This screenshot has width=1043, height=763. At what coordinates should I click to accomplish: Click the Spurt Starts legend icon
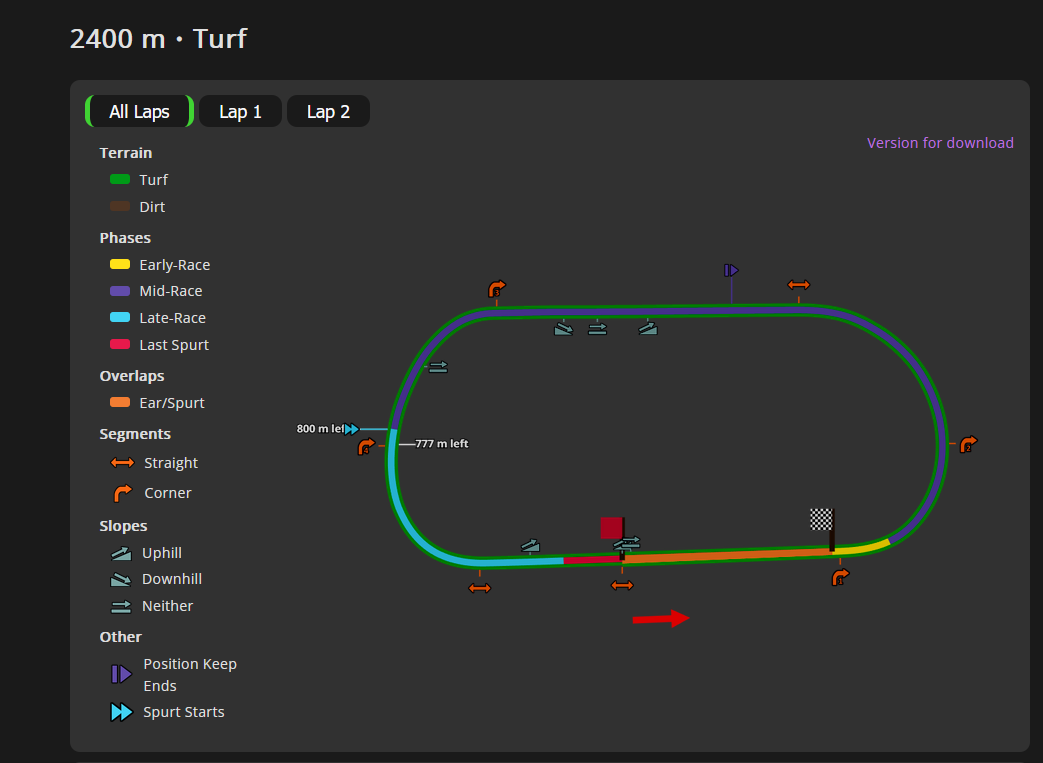coord(121,712)
